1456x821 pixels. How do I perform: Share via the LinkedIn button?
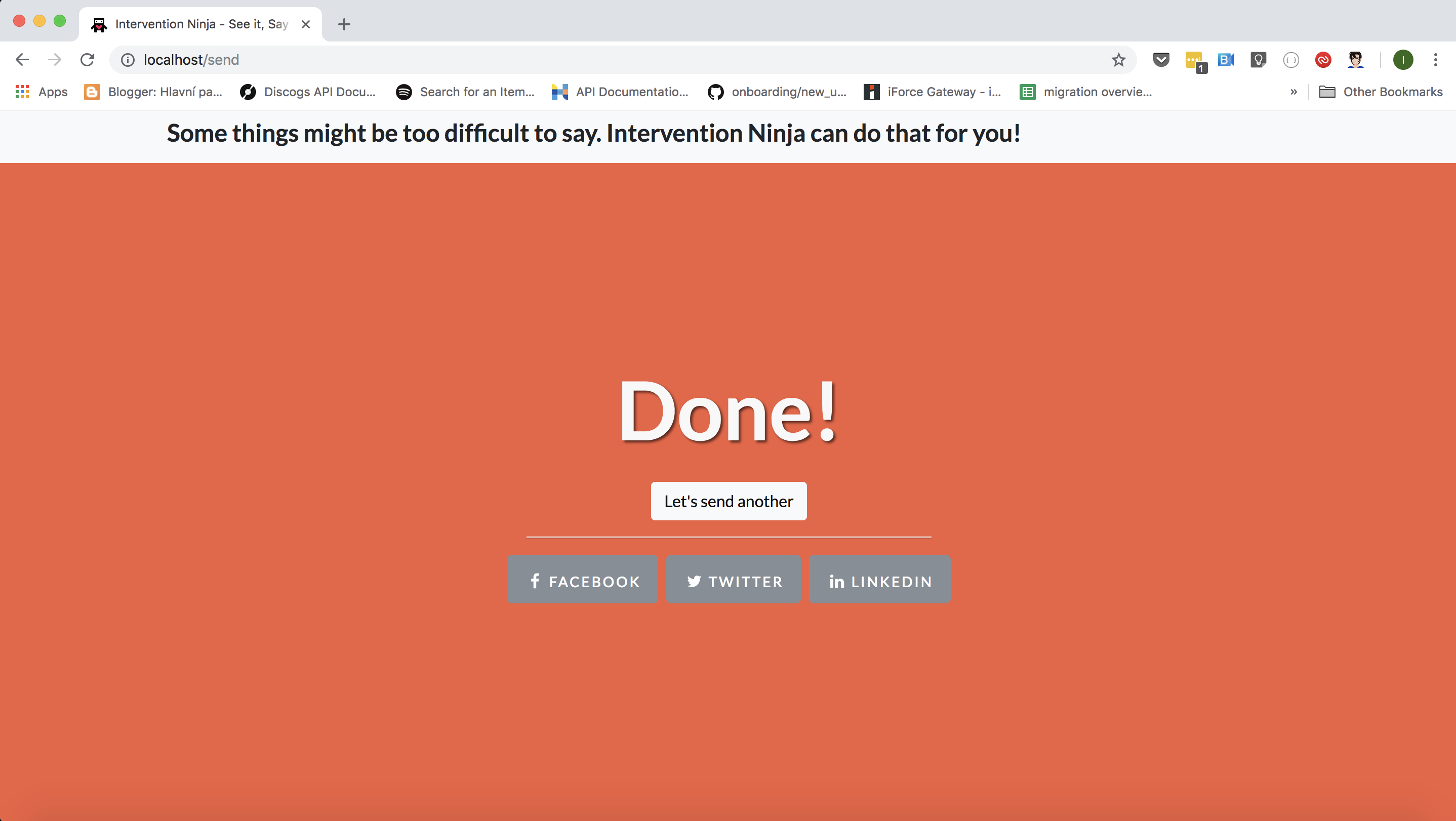879,579
